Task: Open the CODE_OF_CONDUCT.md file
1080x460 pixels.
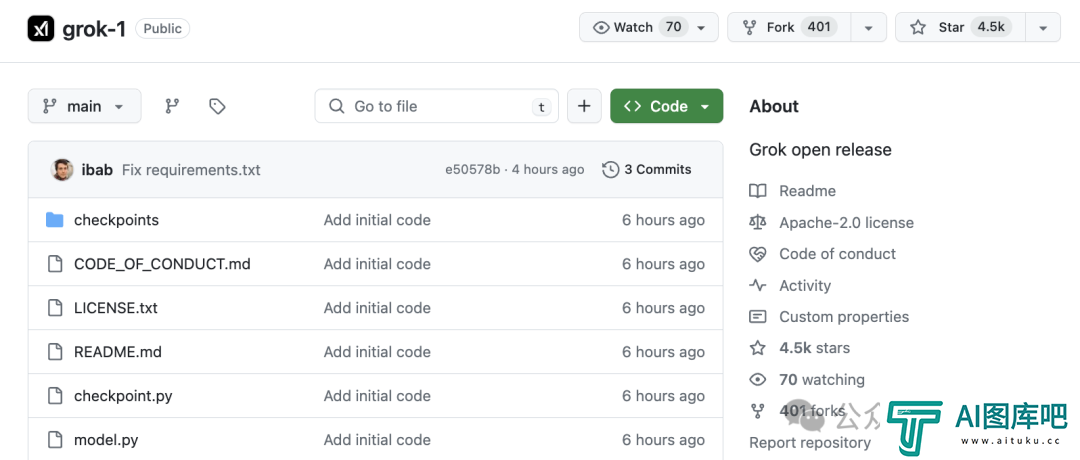Action: (x=162, y=264)
